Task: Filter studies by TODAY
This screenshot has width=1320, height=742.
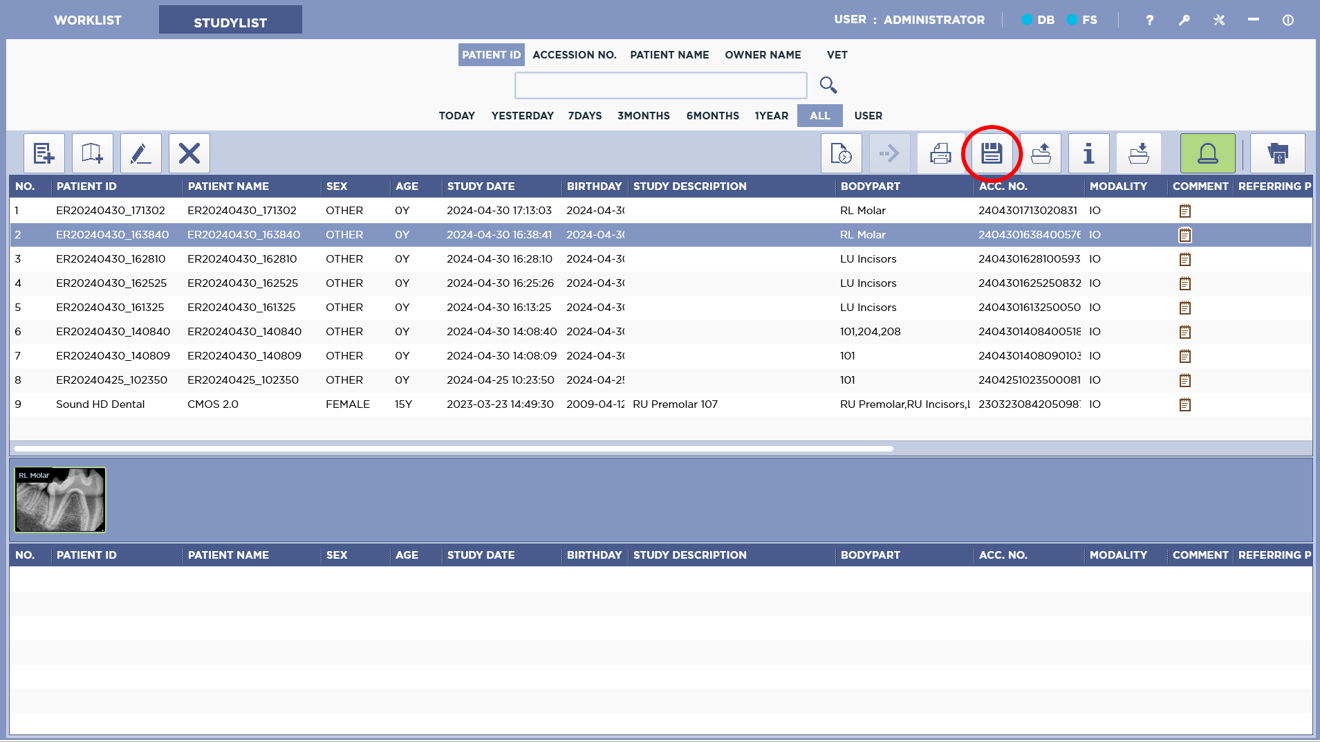Action: coord(456,116)
